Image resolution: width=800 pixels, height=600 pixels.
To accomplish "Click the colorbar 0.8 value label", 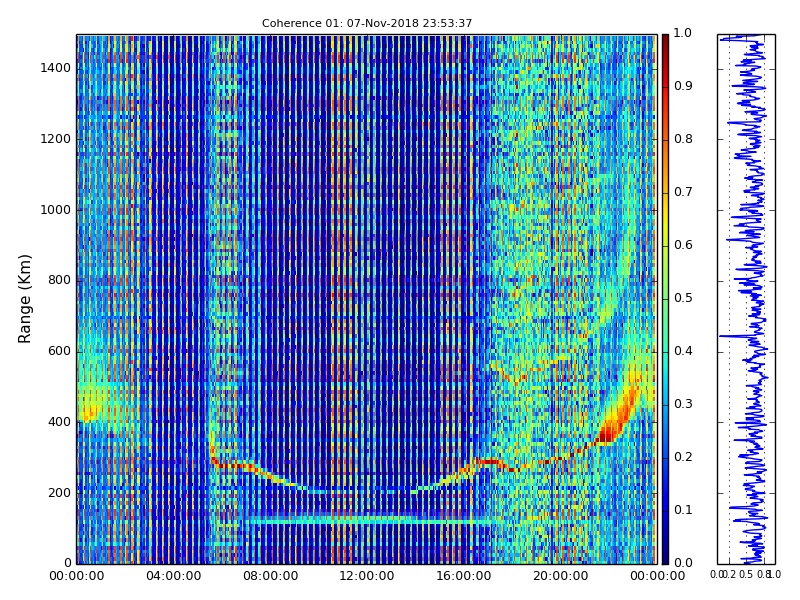I will (683, 139).
